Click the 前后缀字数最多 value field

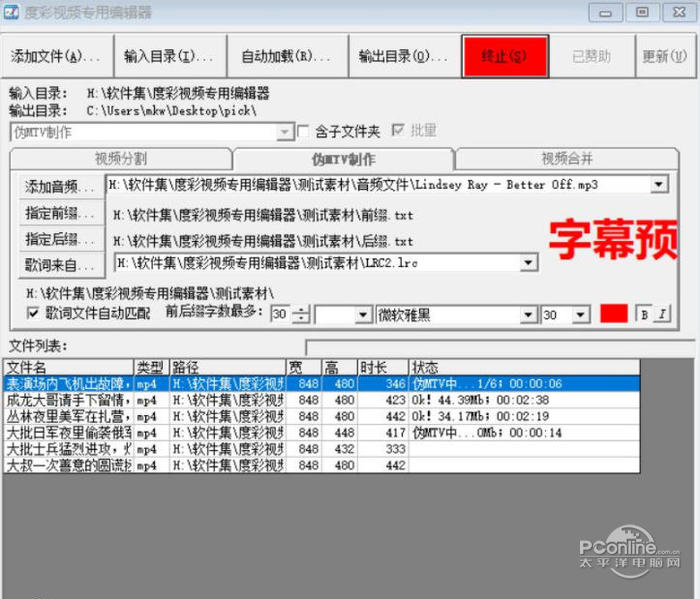click(x=281, y=314)
